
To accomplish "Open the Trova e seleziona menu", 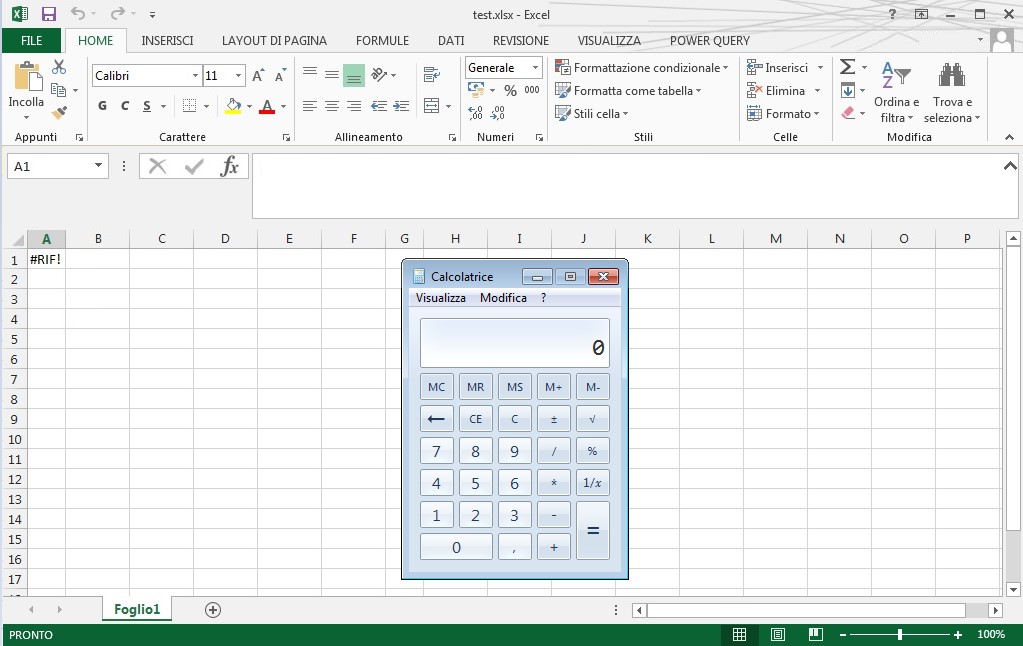I will [952, 93].
